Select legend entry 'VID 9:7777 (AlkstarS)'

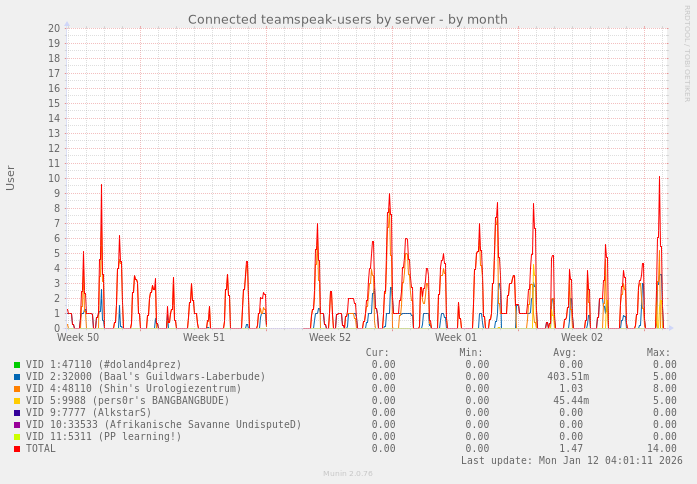(88, 413)
